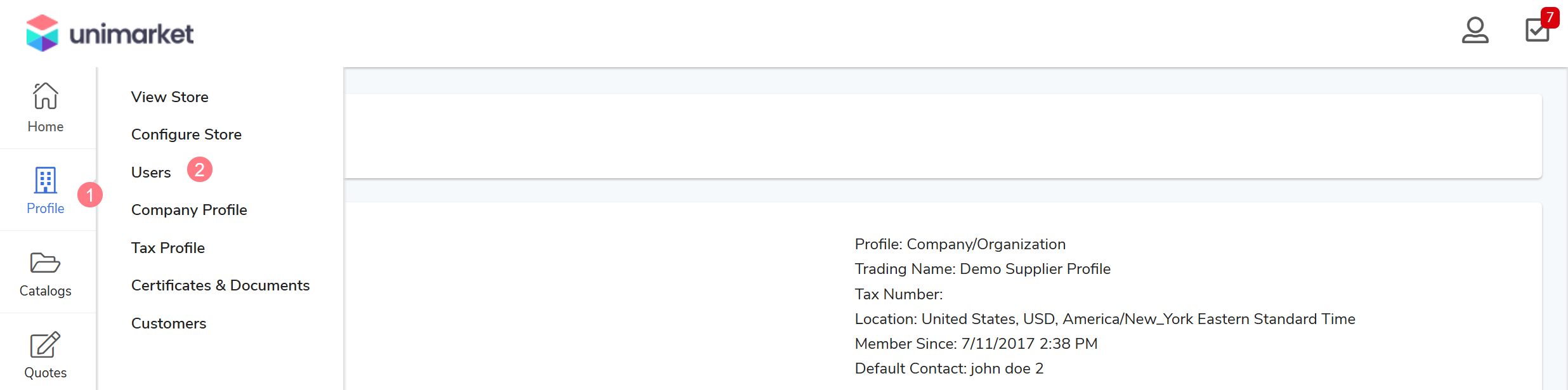Select Configure Store from the menu

186,134
